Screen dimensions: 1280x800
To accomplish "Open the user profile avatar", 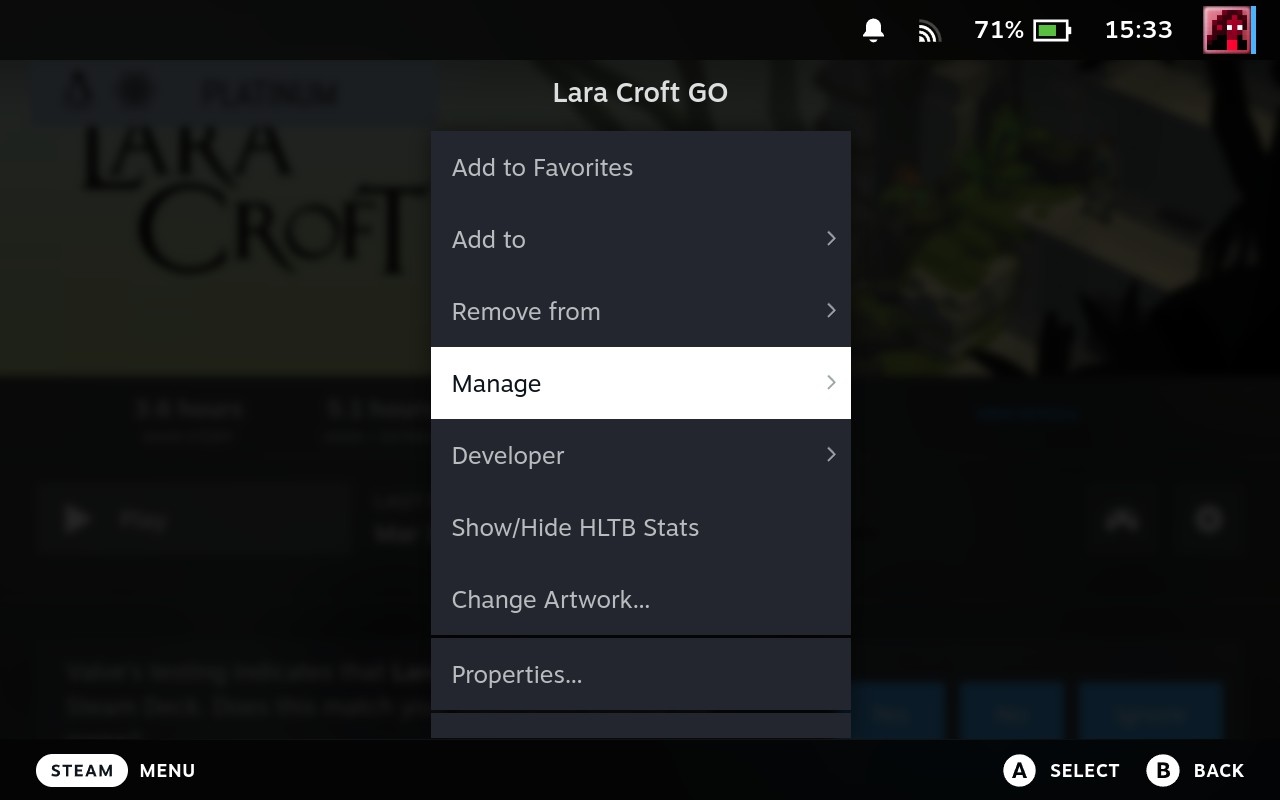I will (x=1227, y=30).
